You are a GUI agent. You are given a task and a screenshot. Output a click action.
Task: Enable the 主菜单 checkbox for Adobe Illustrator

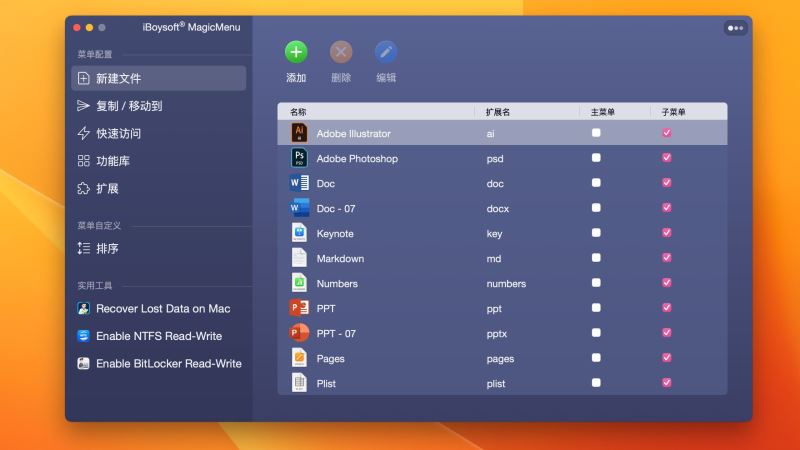(x=596, y=133)
